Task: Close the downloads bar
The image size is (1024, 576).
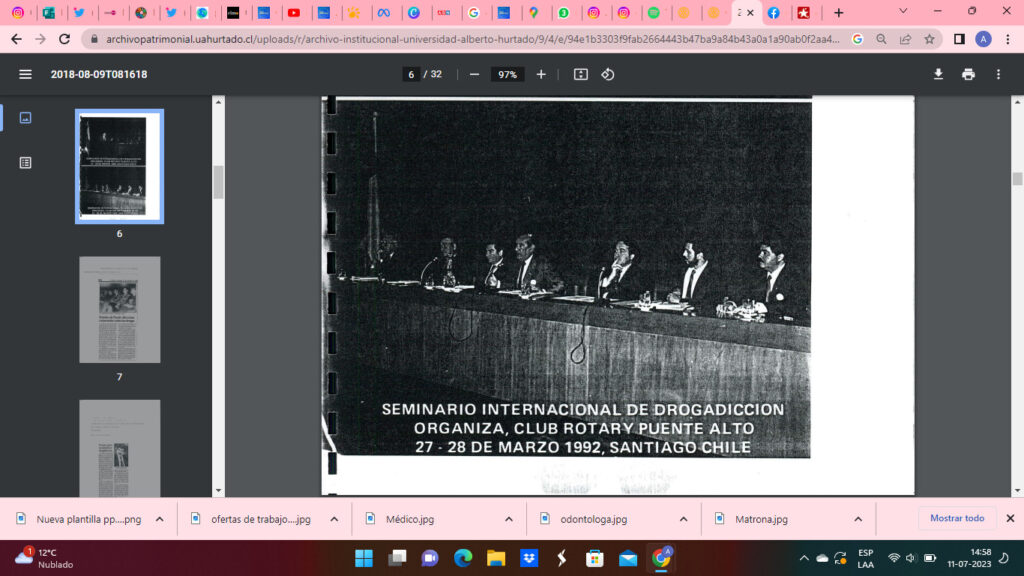Action: click(x=1010, y=518)
